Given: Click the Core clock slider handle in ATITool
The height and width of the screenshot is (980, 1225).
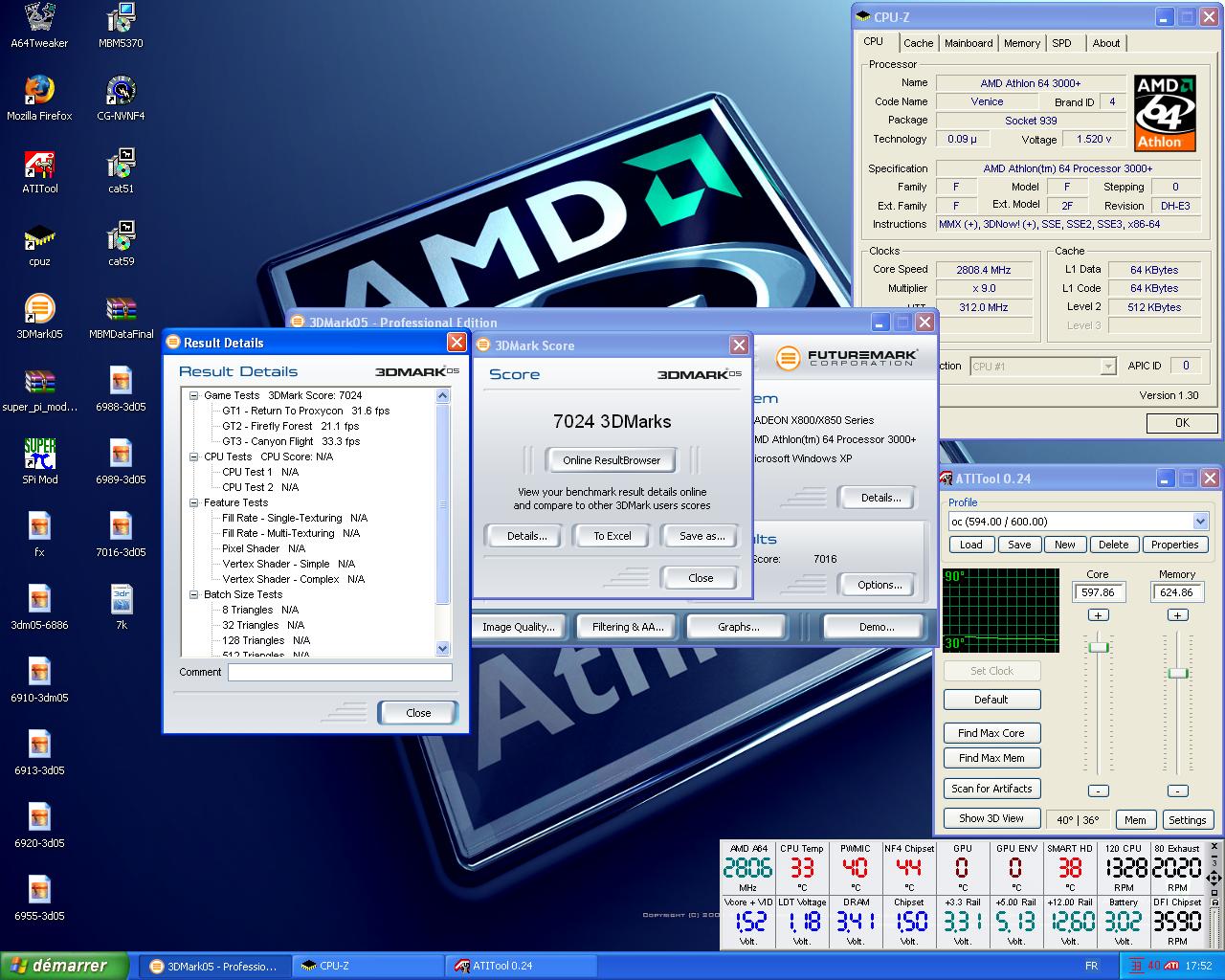Looking at the screenshot, I should coord(1099,648).
